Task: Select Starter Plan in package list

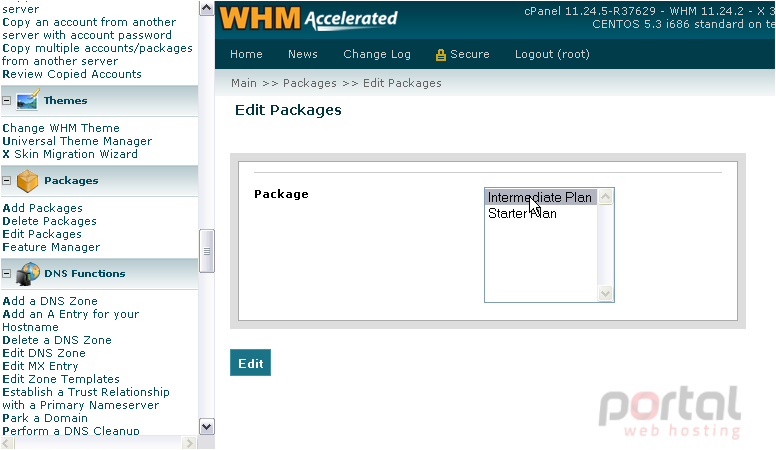Action: tap(540, 213)
